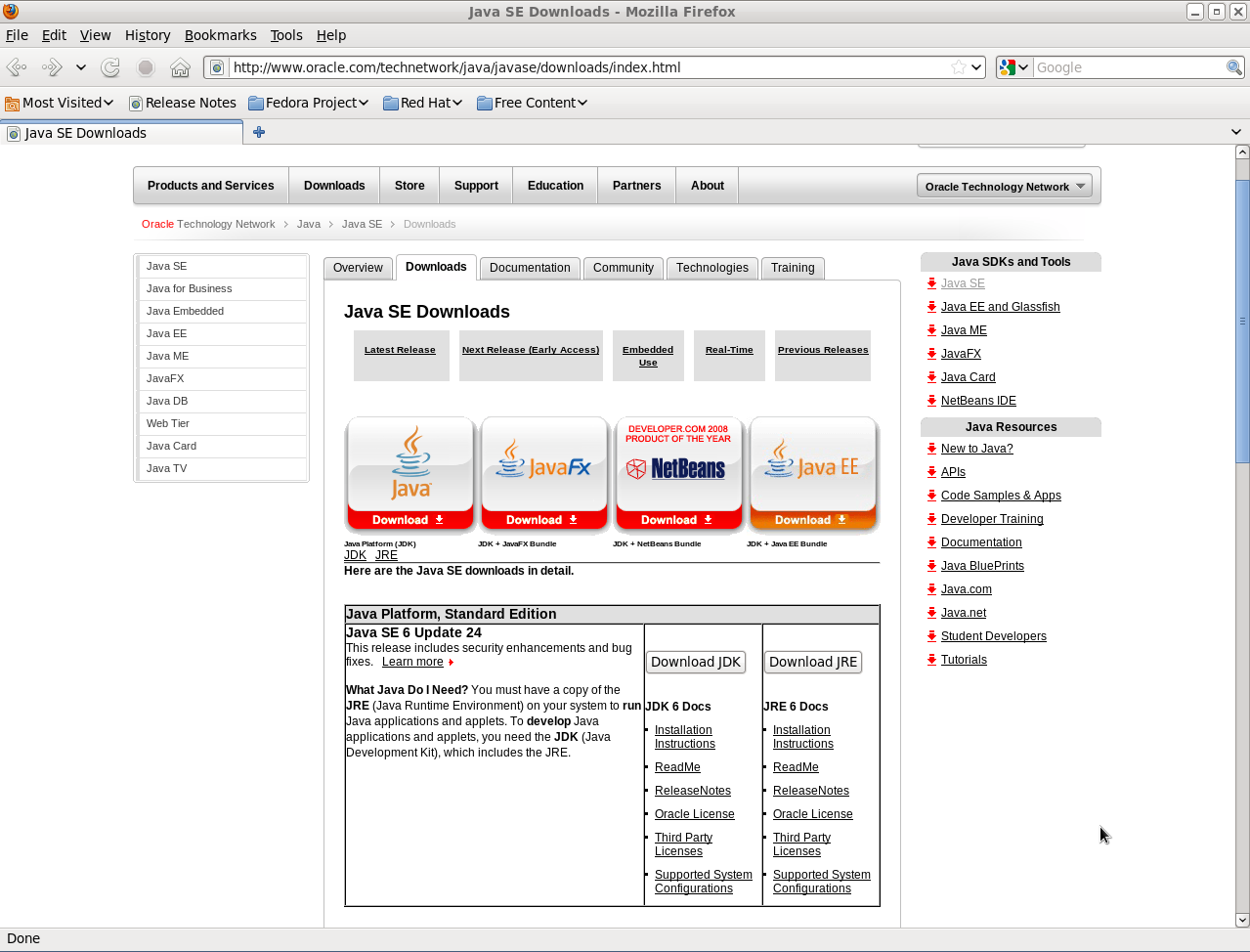Focus the Google search field
This screenshot has width=1250, height=952.
[1129, 67]
